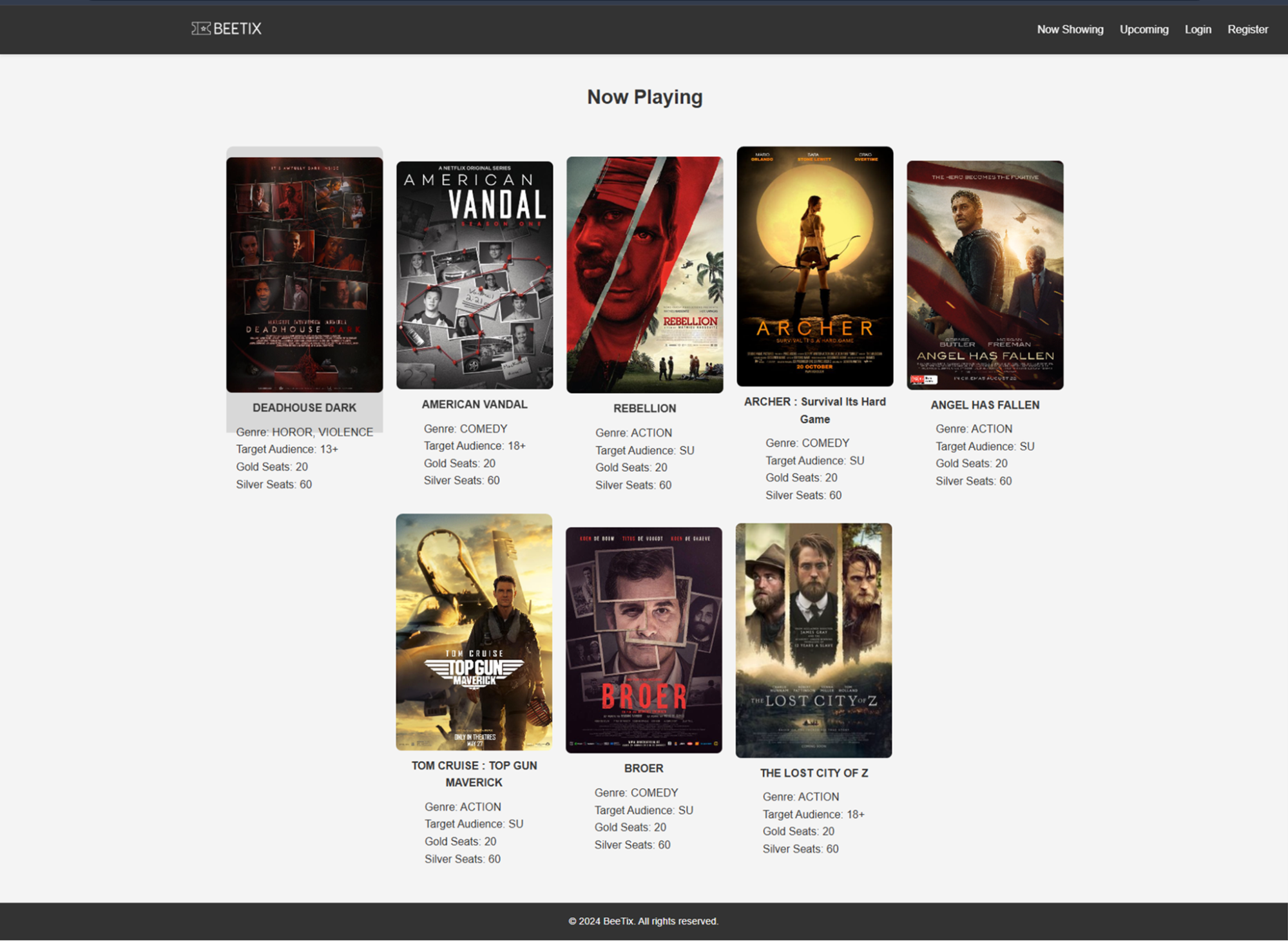Viewport: 1288px width, 941px height.
Task: Click American Vandal 'Target Audience: 18+' text
Action: click(474, 446)
